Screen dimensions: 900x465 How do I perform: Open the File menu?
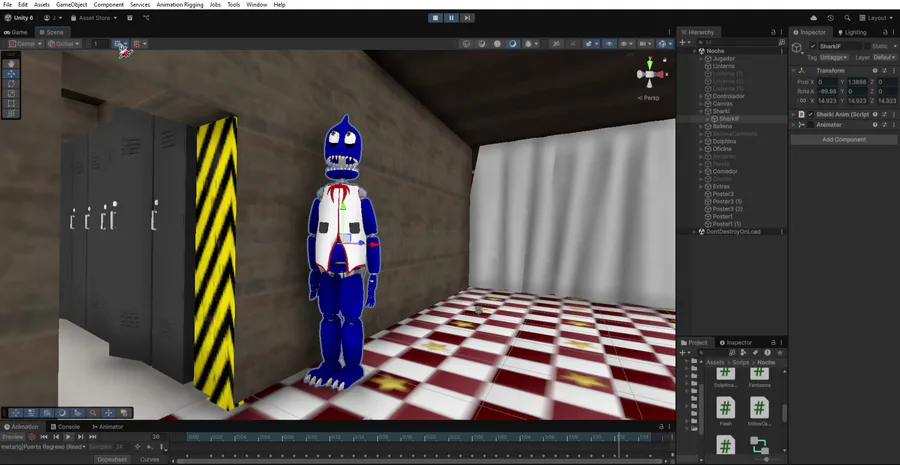[x=7, y=5]
